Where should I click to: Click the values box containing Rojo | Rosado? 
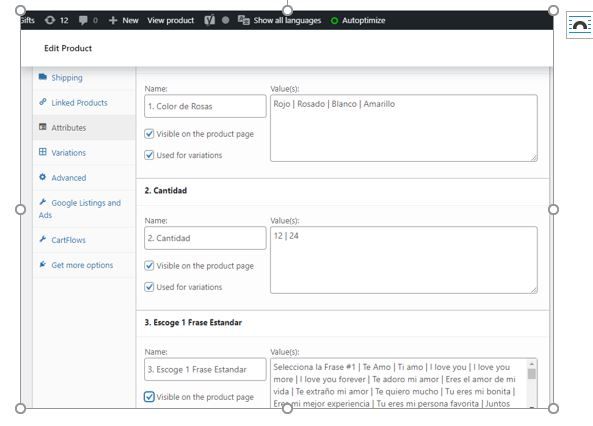tap(404, 128)
